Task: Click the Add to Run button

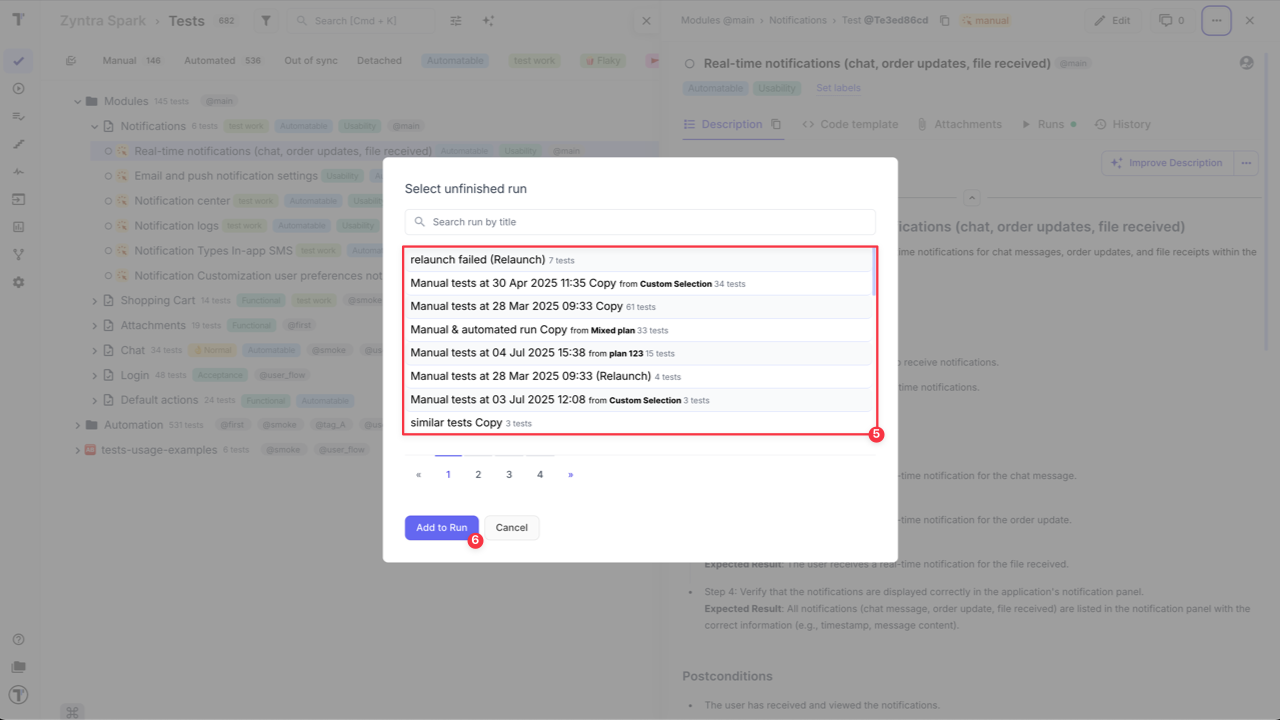Action: pos(441,527)
